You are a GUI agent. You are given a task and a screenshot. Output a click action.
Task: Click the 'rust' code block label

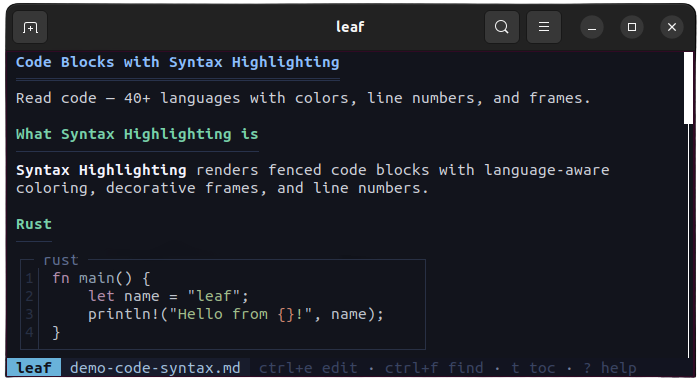(x=61, y=260)
